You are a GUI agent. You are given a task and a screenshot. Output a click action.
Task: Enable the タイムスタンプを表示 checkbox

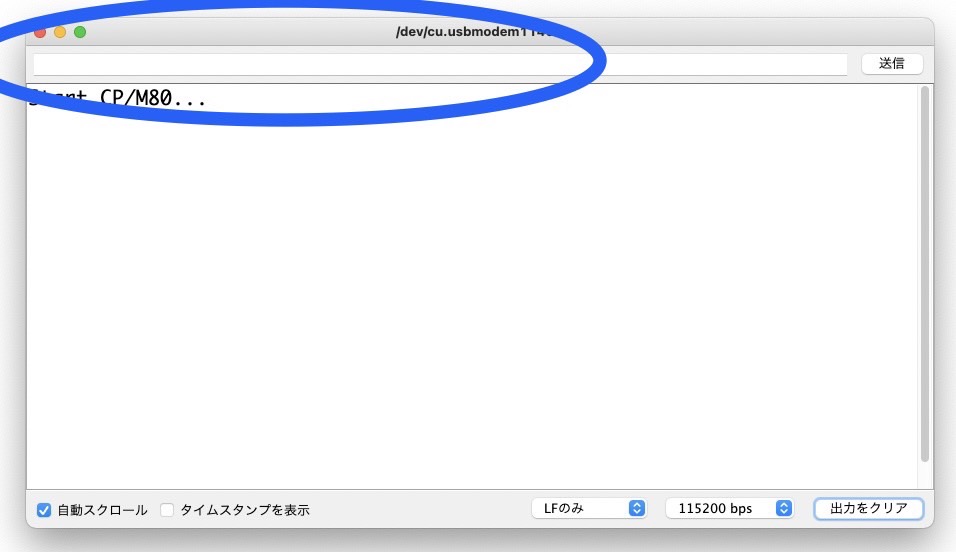click(167, 510)
